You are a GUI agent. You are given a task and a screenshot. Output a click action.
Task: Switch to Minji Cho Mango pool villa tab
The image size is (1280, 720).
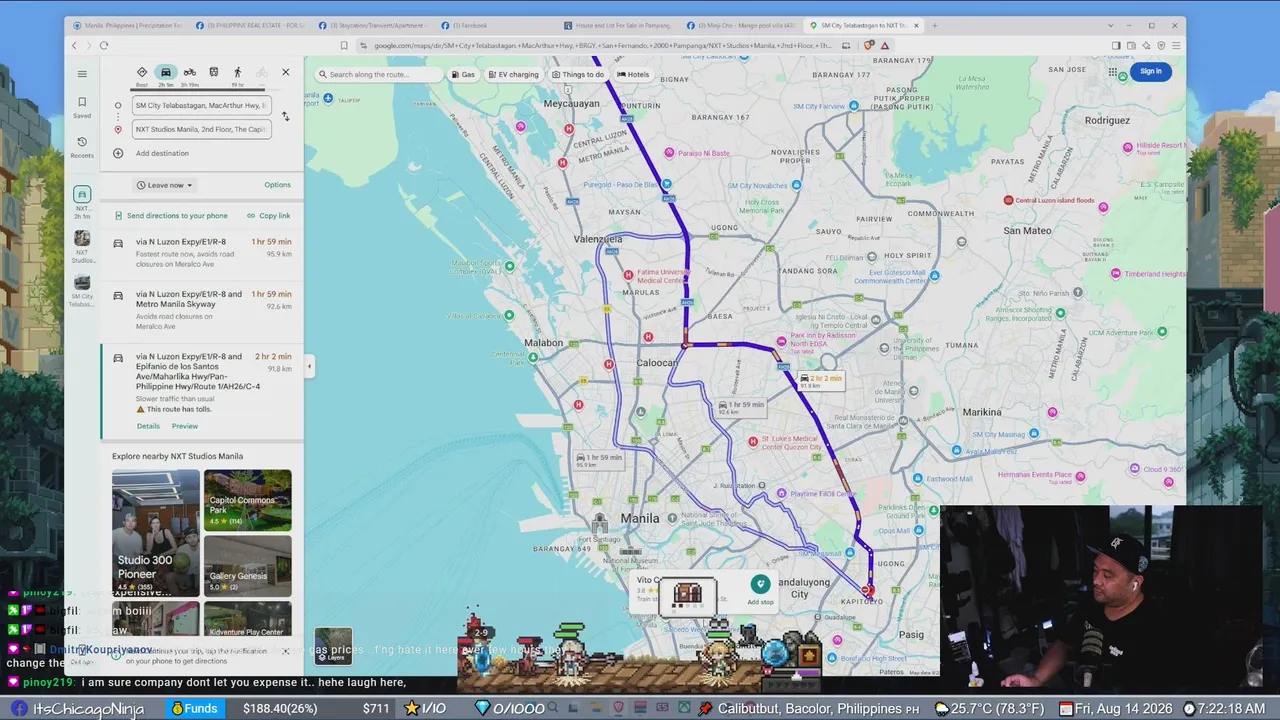coord(741,25)
